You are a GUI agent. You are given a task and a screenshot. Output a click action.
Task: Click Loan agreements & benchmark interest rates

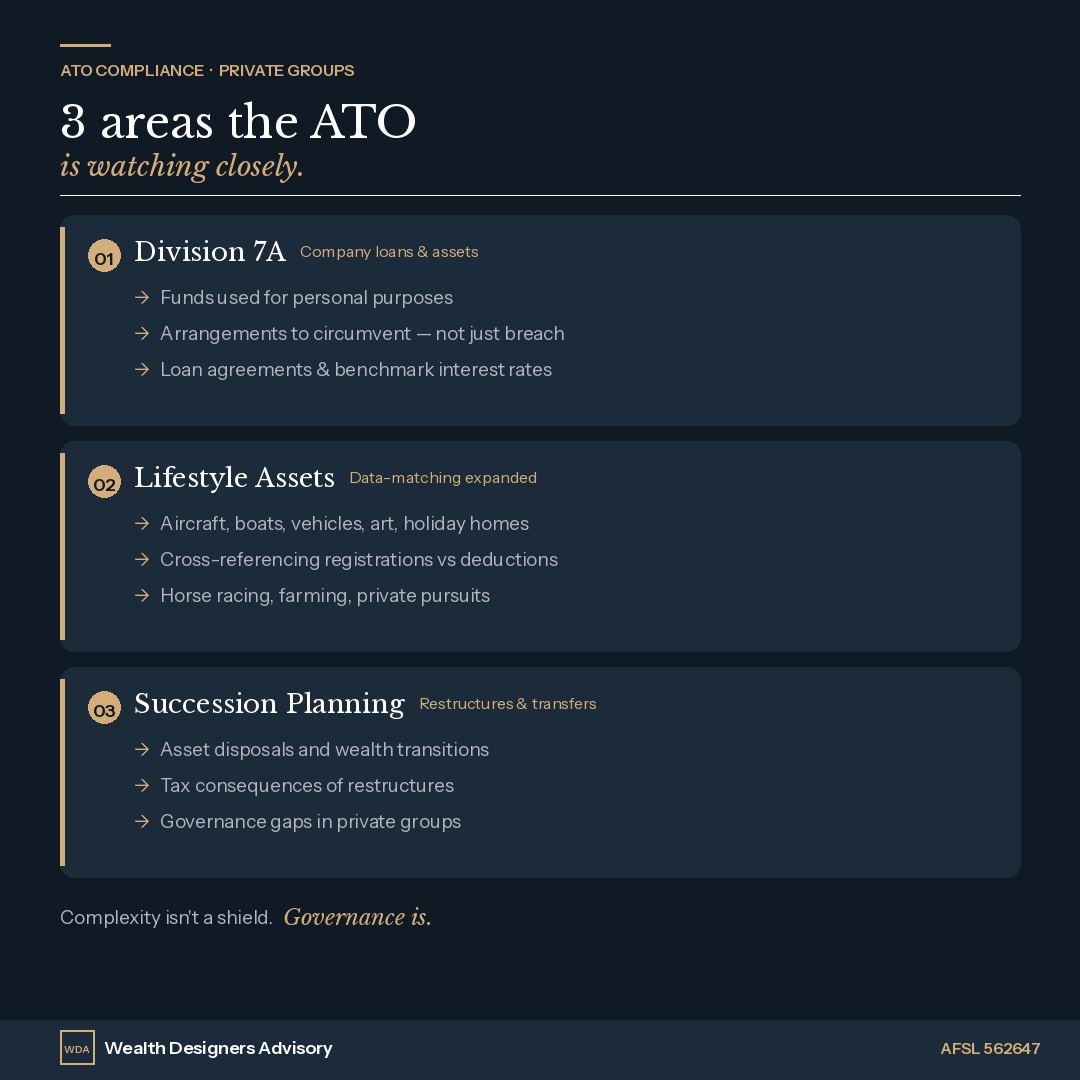coord(356,370)
